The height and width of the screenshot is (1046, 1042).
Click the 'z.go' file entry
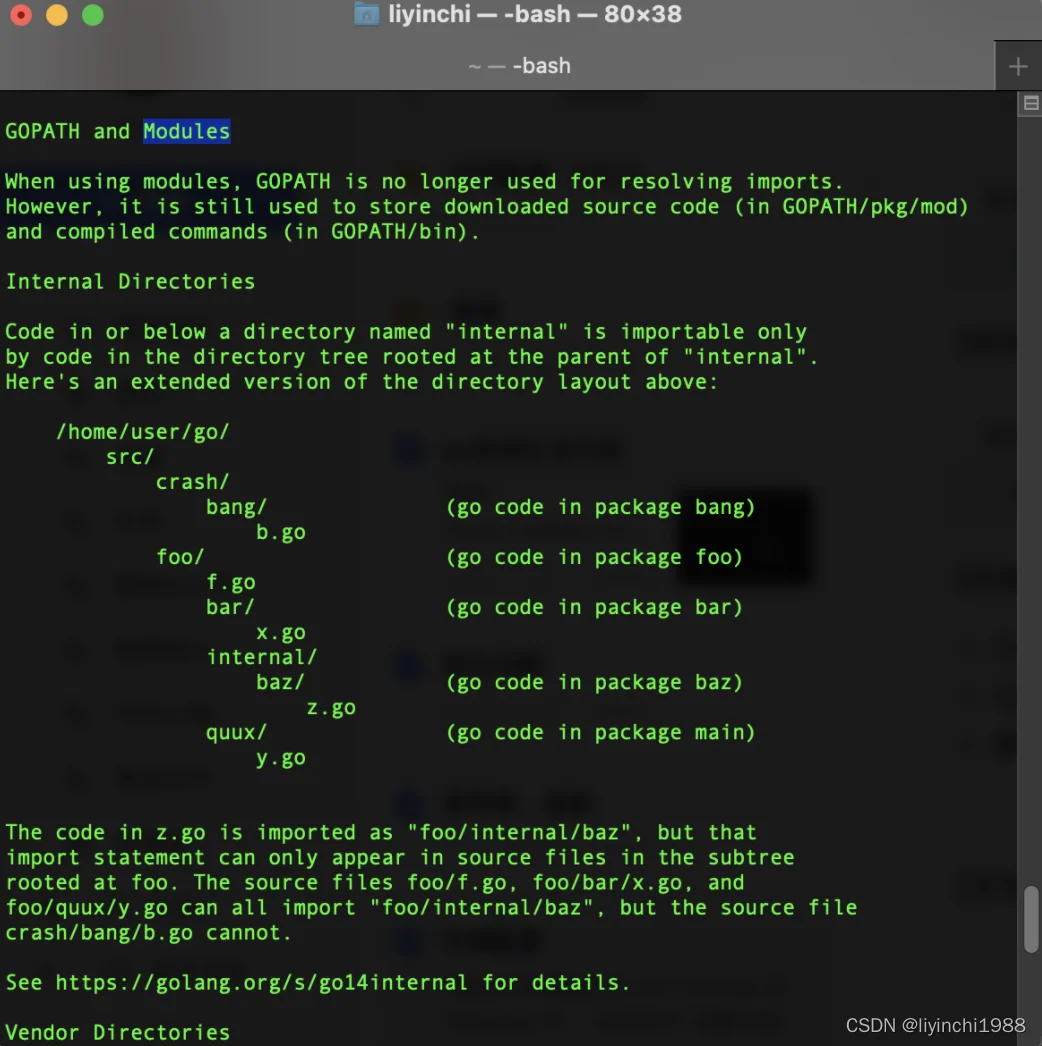(x=331, y=707)
